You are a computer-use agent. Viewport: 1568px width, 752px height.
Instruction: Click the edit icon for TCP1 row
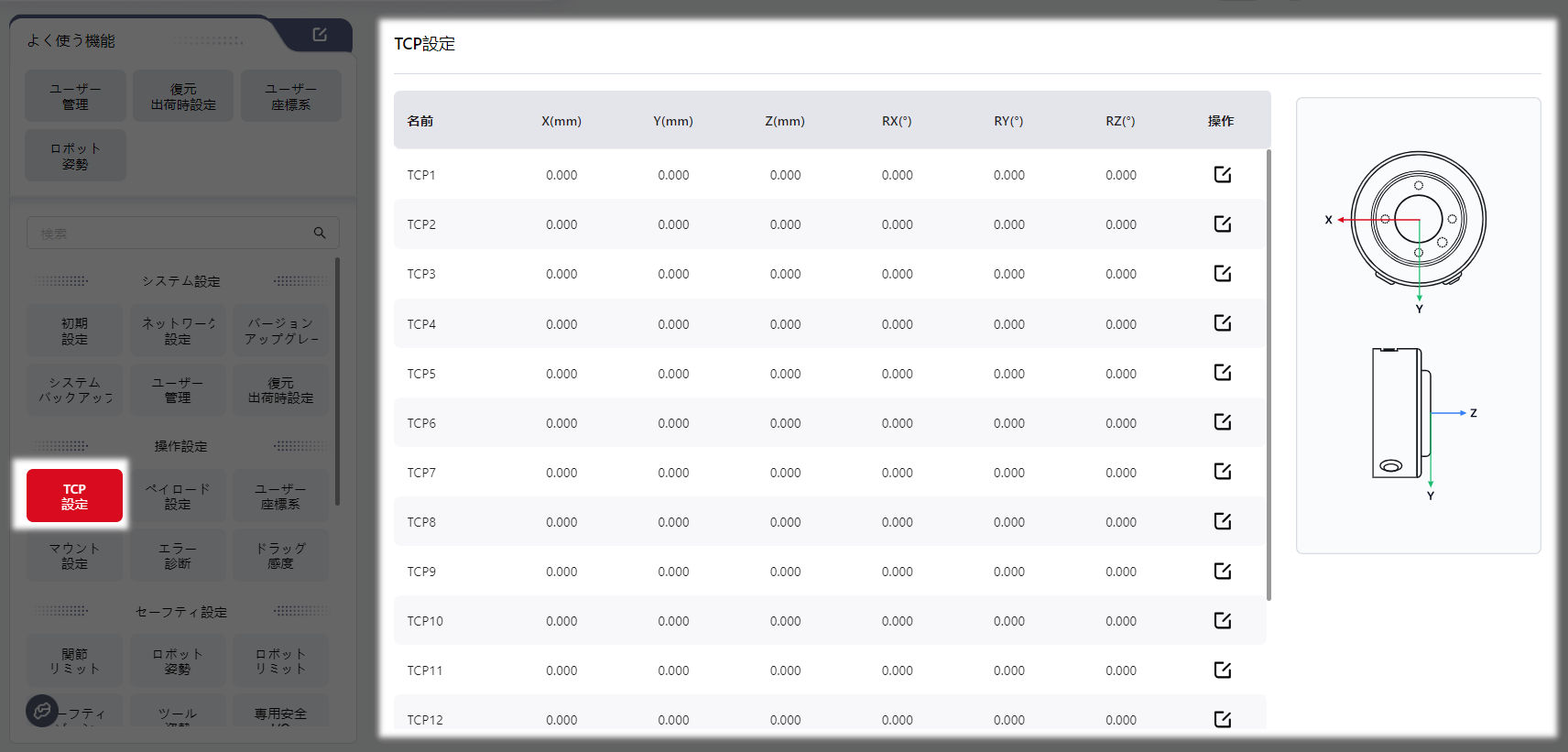coord(1222,174)
